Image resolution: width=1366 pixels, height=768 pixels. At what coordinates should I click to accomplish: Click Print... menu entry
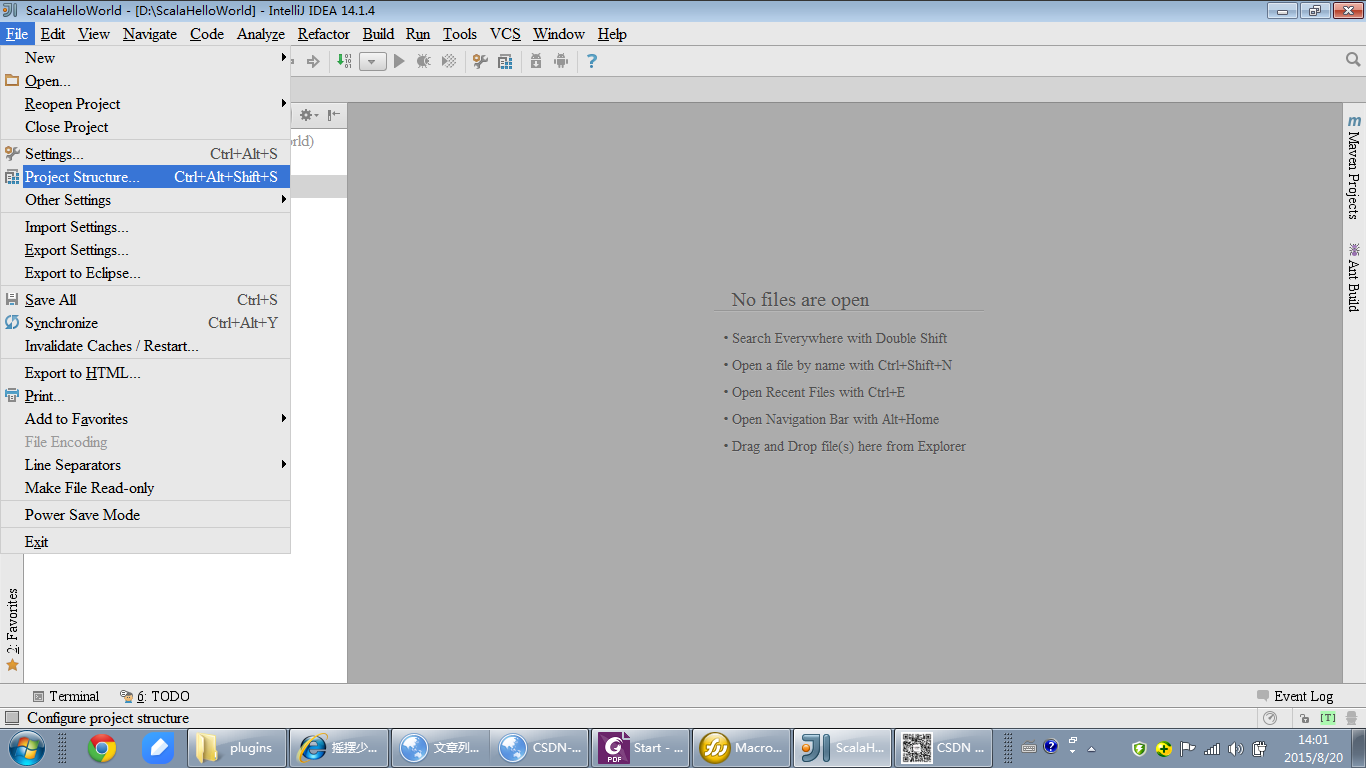146,396
